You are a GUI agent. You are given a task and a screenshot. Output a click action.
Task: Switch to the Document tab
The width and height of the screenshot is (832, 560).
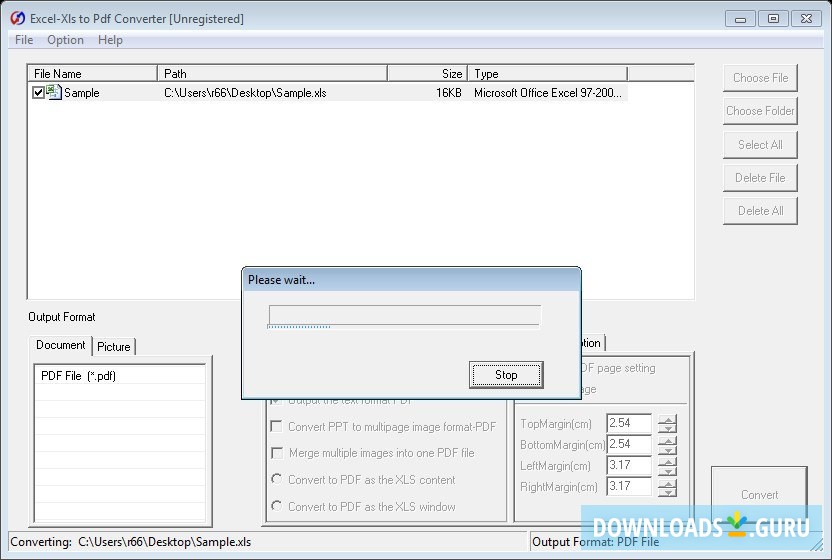pos(60,345)
